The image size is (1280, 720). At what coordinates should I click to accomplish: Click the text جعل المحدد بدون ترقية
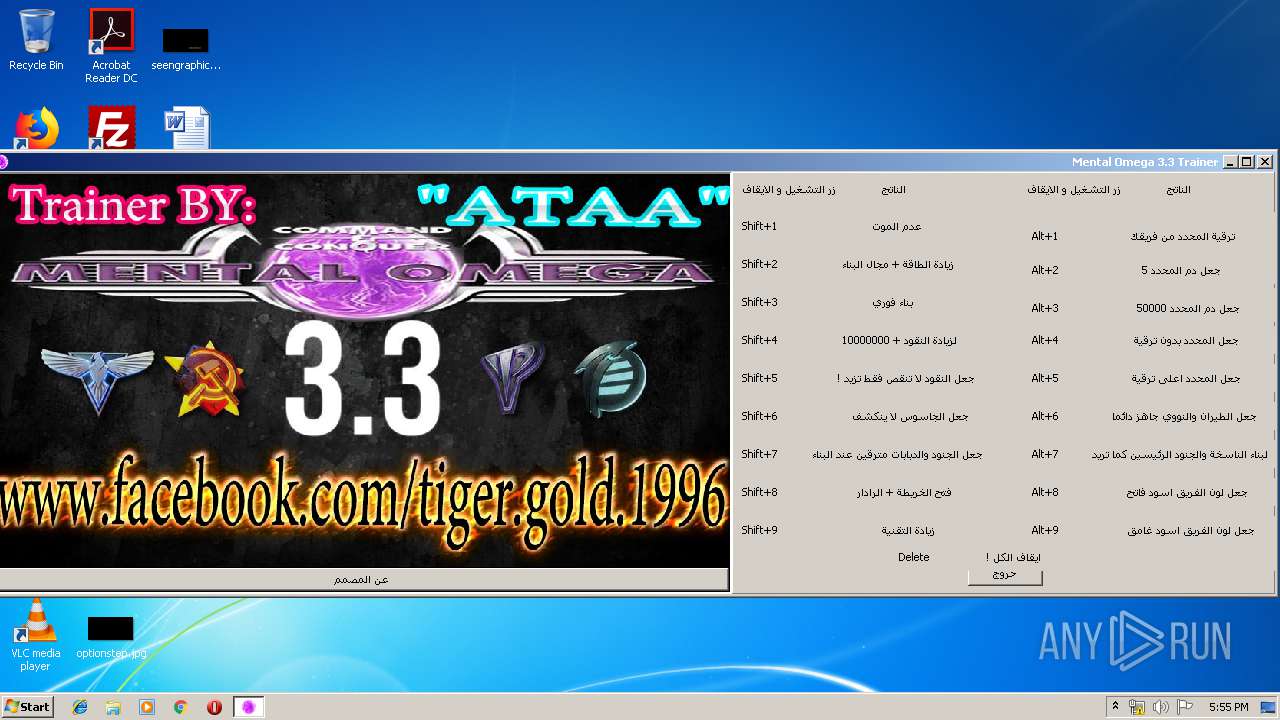pos(1186,341)
